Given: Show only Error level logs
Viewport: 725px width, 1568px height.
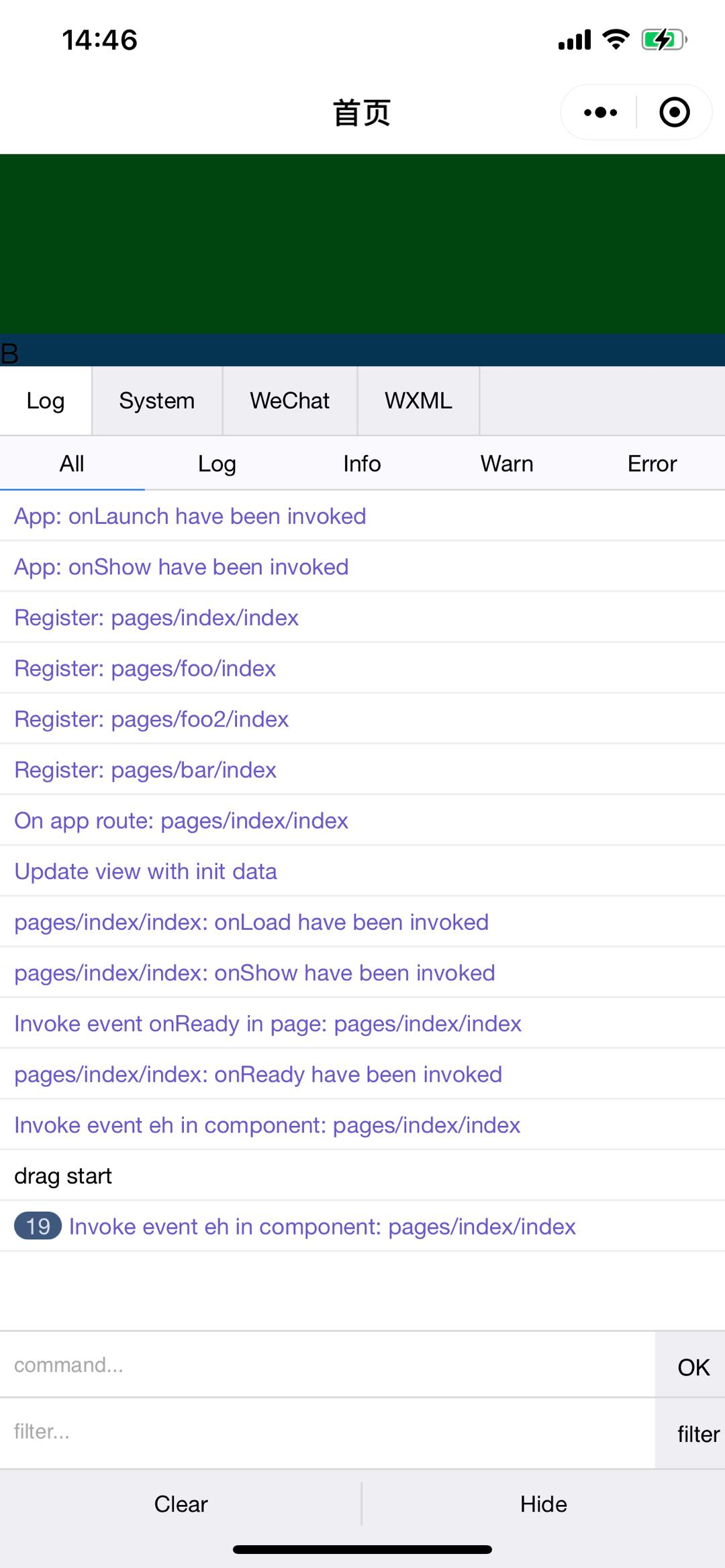Looking at the screenshot, I should pos(652,463).
